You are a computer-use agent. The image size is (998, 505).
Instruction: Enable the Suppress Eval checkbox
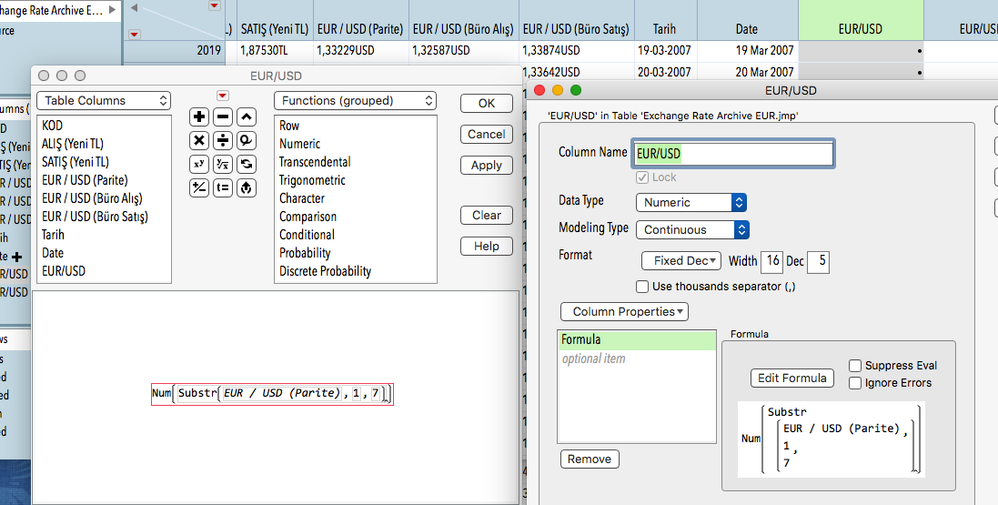[855, 366]
